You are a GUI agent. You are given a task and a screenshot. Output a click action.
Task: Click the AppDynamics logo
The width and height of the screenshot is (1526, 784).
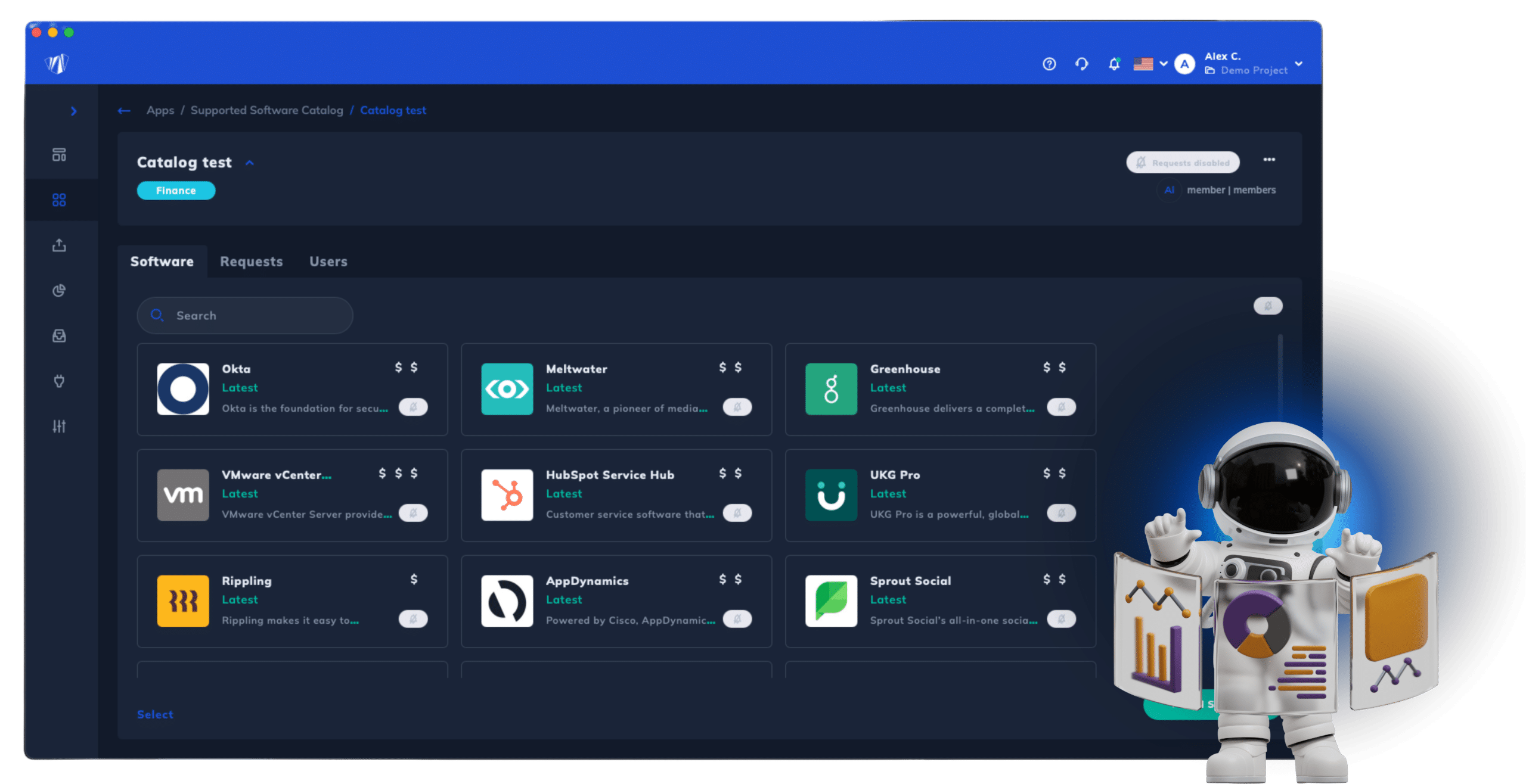[x=507, y=601]
